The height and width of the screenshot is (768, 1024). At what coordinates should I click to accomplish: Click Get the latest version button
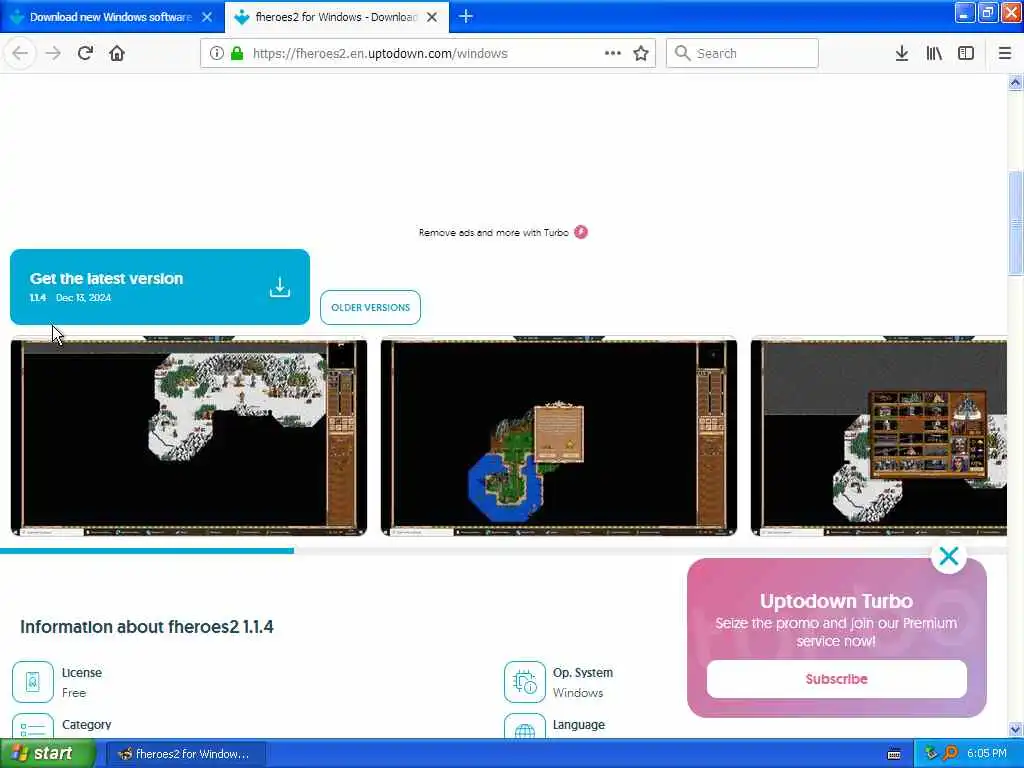pos(160,287)
